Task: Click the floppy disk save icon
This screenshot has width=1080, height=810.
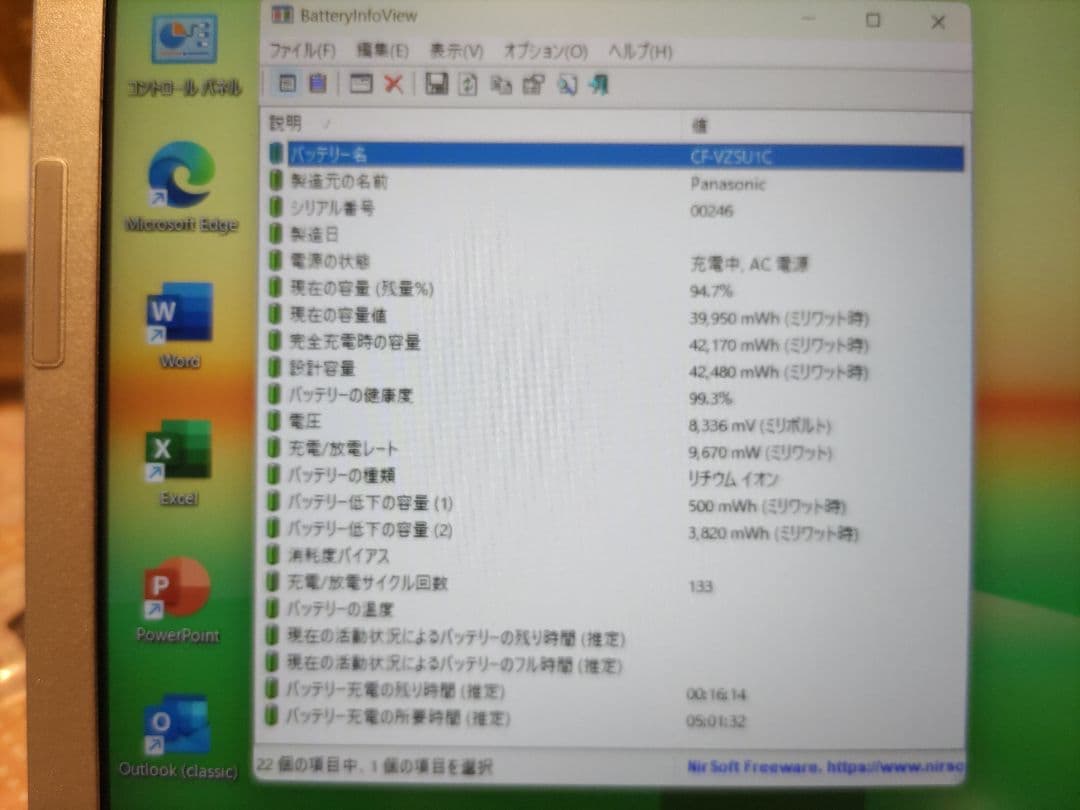Action: (x=436, y=85)
